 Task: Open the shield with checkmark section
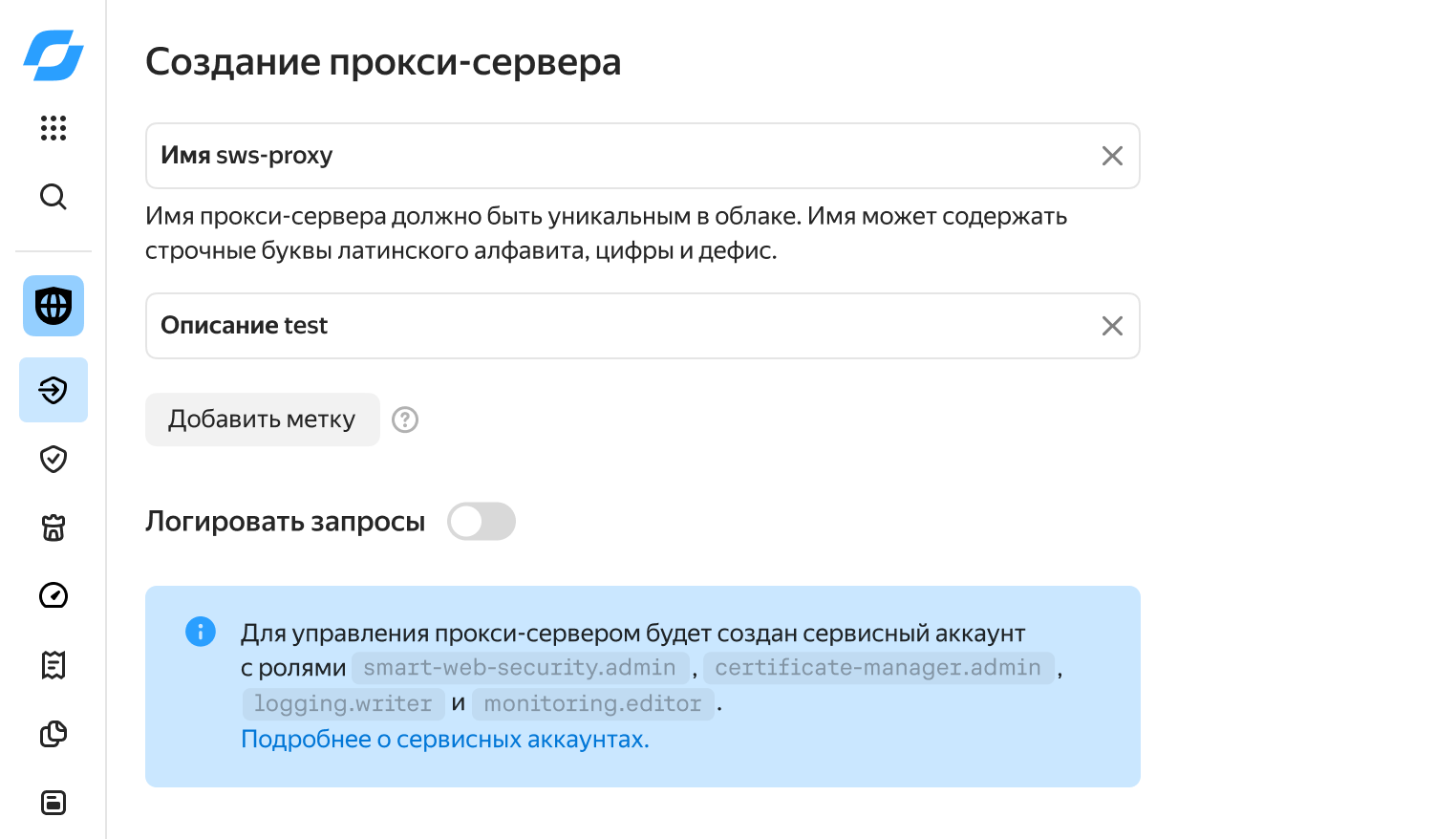[x=54, y=459]
